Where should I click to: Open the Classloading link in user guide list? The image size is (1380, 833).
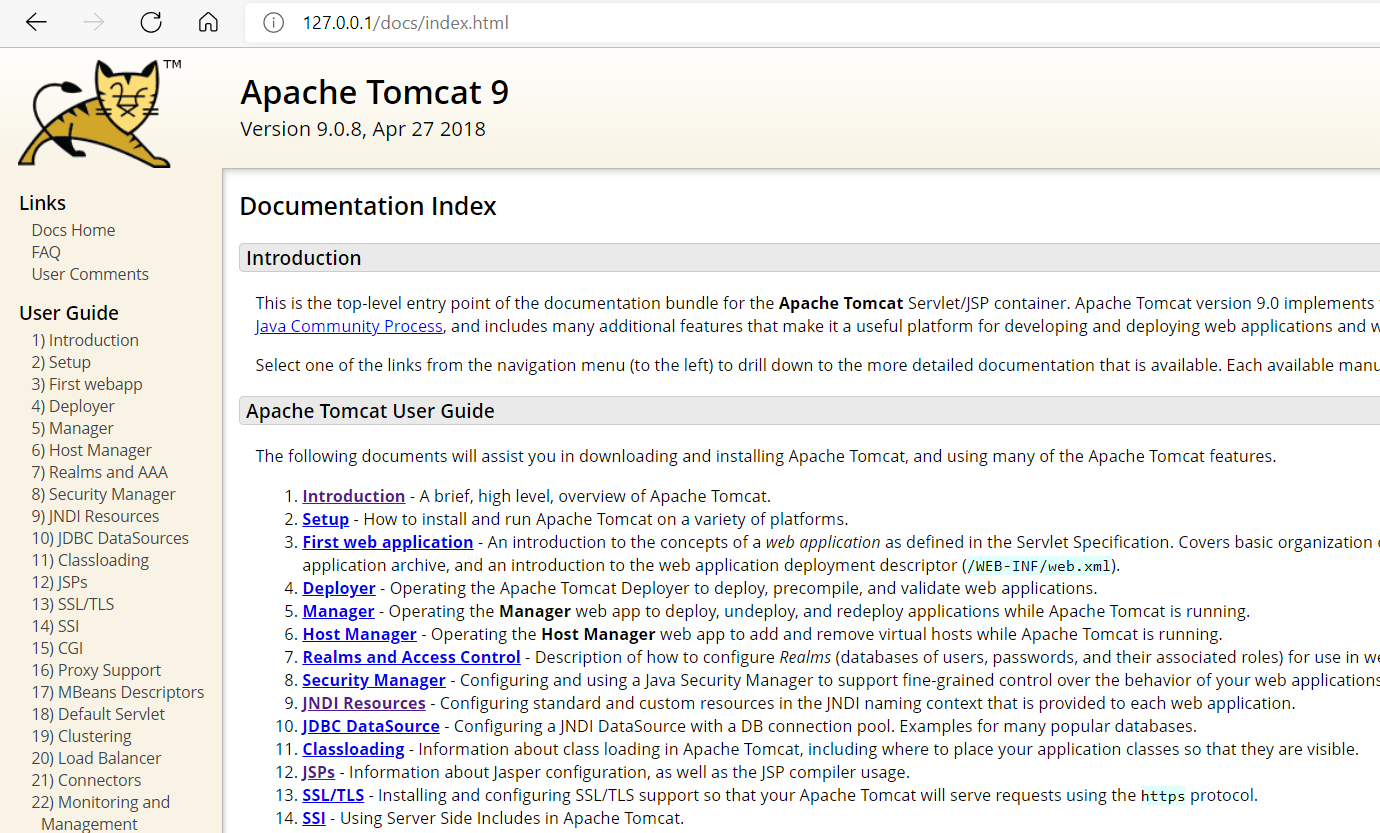click(354, 749)
